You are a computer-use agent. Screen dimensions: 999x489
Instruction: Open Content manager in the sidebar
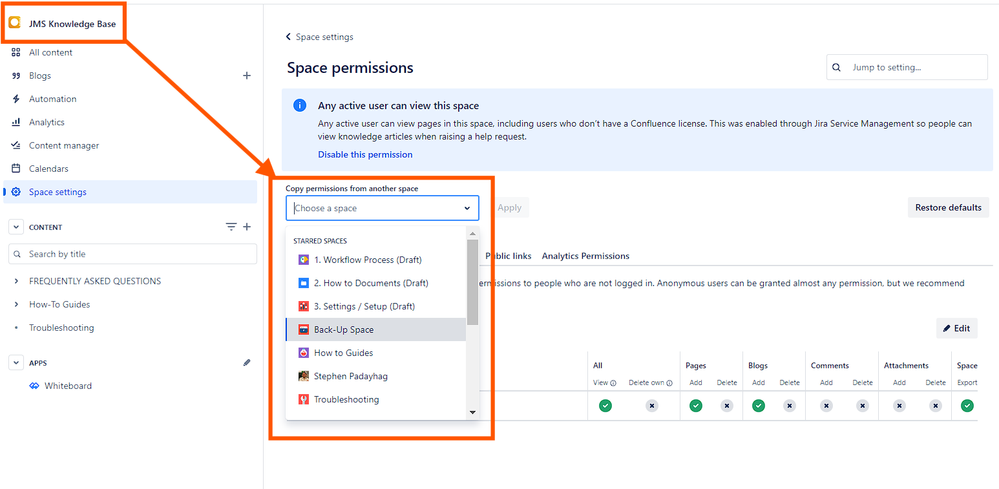pyautogui.click(x=64, y=146)
